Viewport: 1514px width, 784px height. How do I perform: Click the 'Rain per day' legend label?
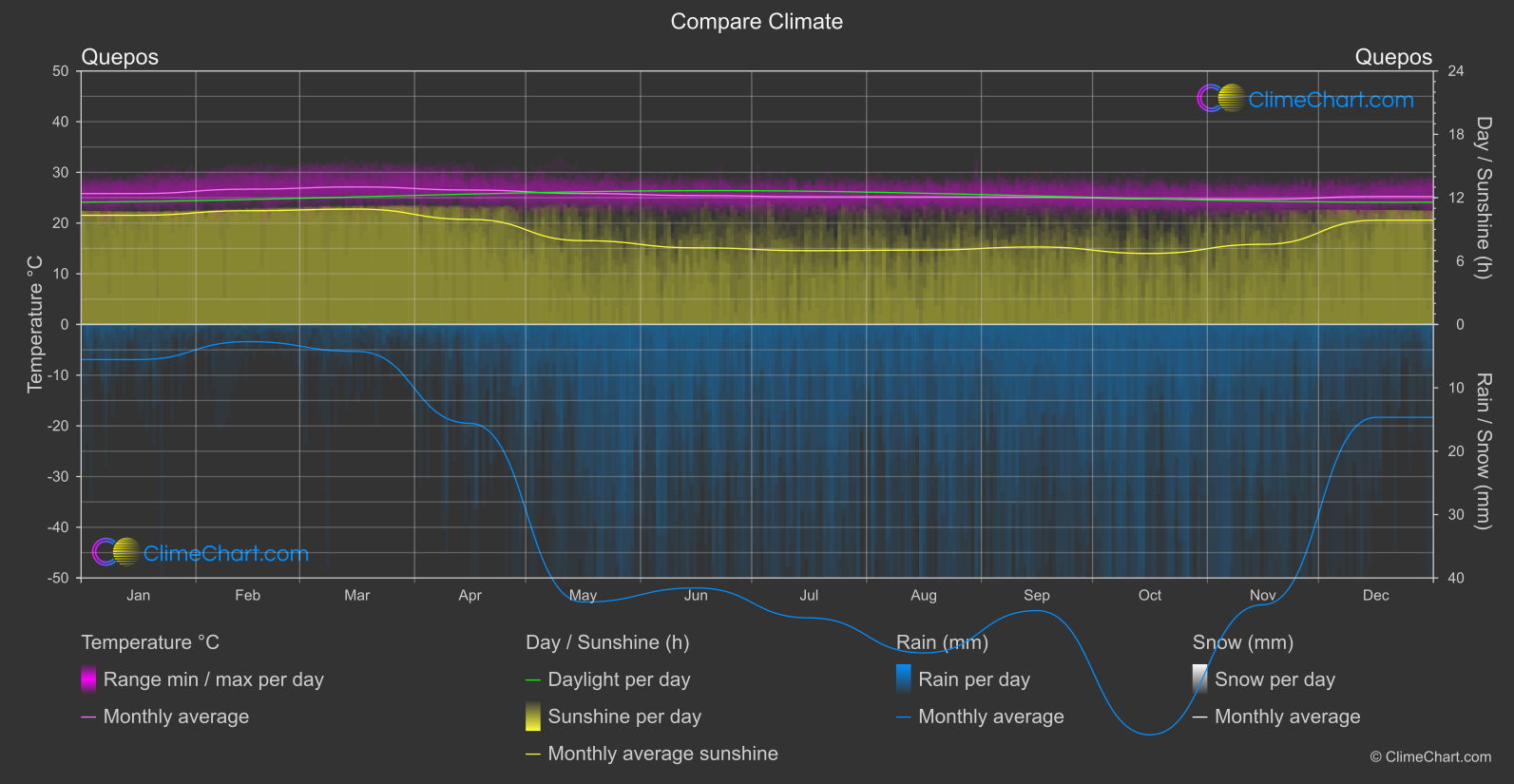[x=974, y=679]
